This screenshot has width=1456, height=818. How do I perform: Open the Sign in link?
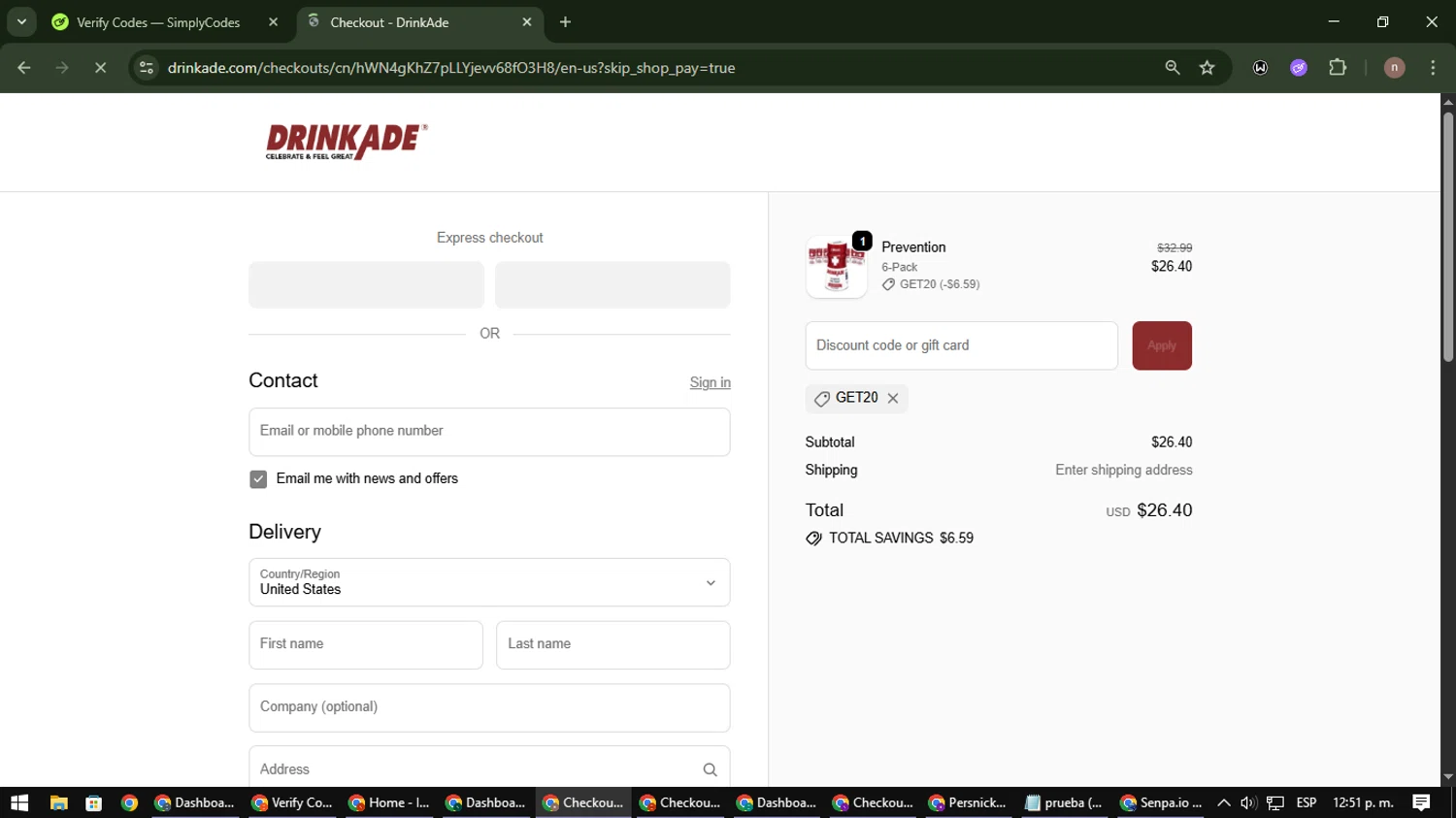[x=711, y=382]
